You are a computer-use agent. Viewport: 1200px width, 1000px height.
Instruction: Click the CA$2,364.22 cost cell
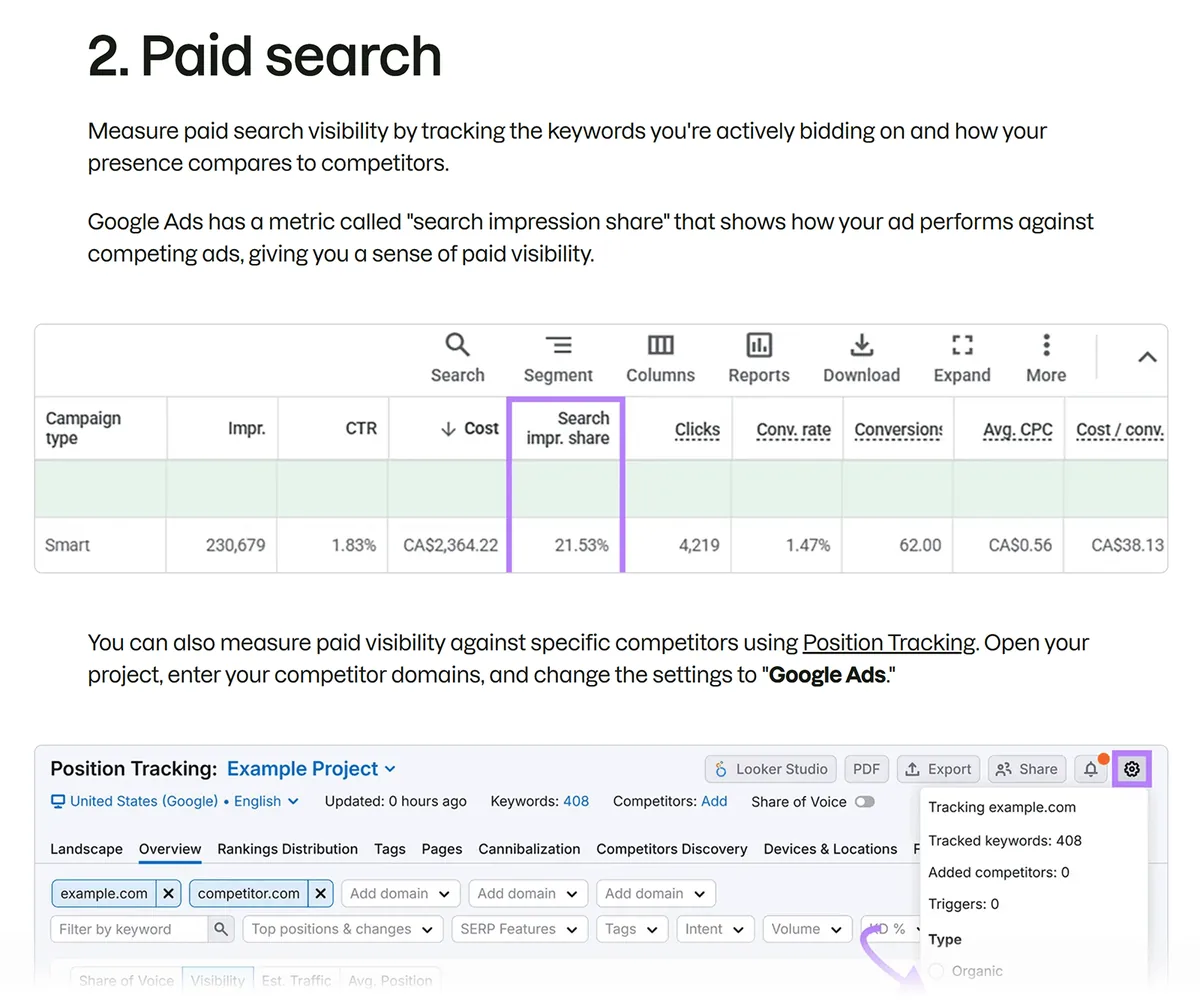tap(451, 545)
